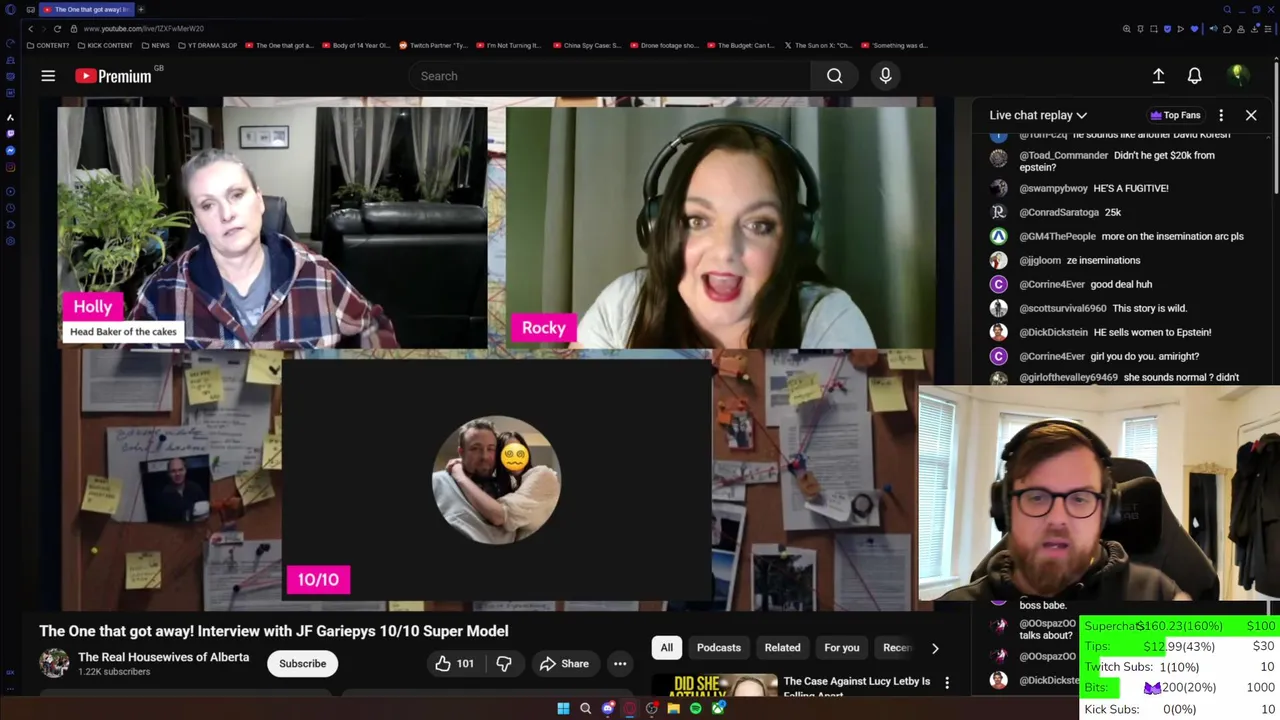This screenshot has width=1280, height=720.
Task: Open NEWS bookmarks folder
Action: point(155,45)
